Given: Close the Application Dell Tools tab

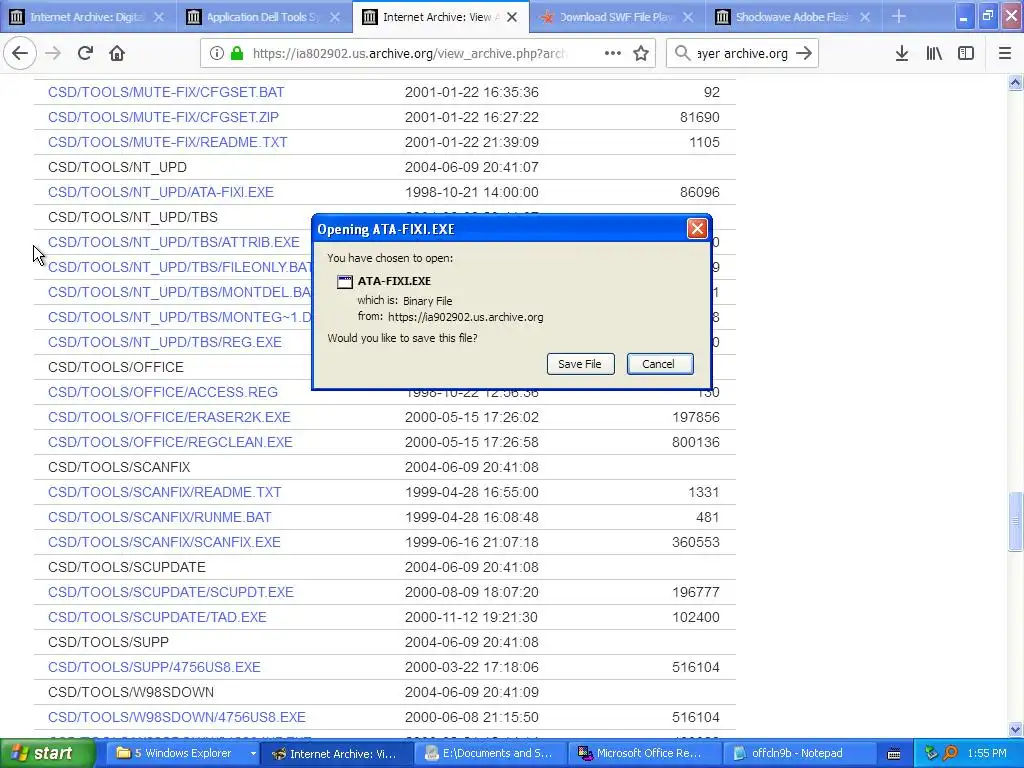Looking at the screenshot, I should click(x=335, y=17).
